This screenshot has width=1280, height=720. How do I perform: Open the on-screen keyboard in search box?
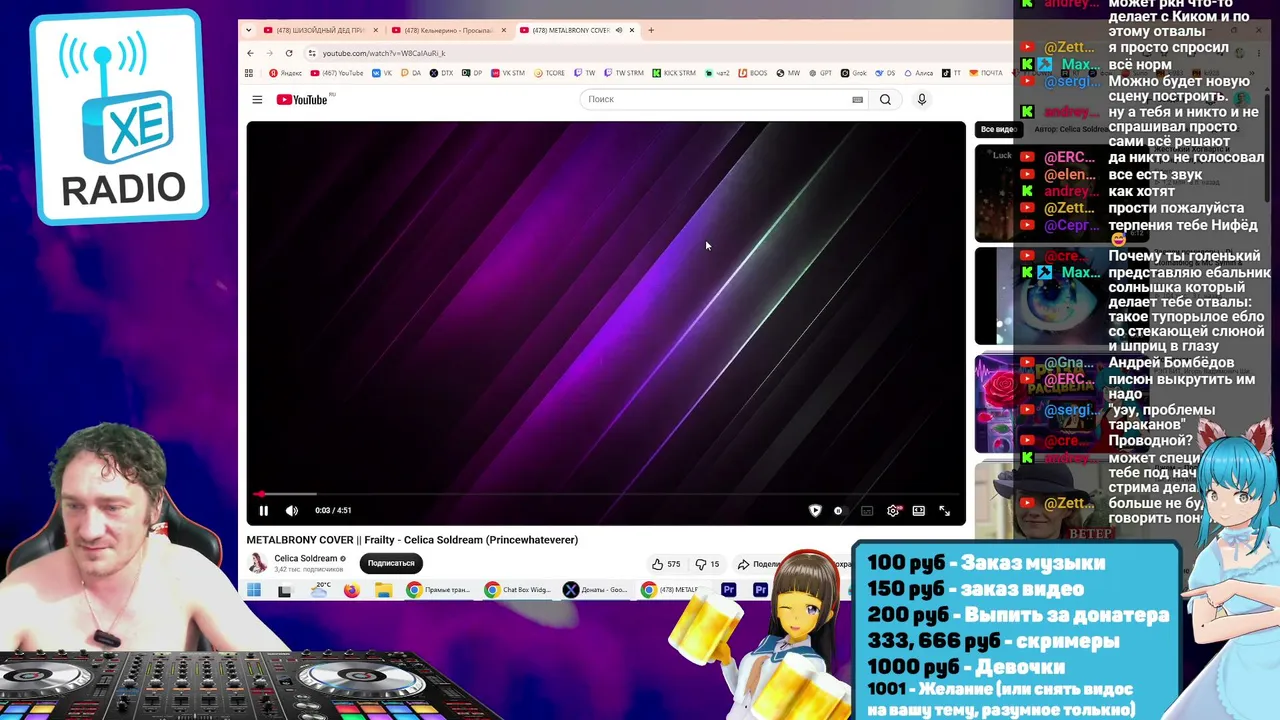[x=857, y=99]
